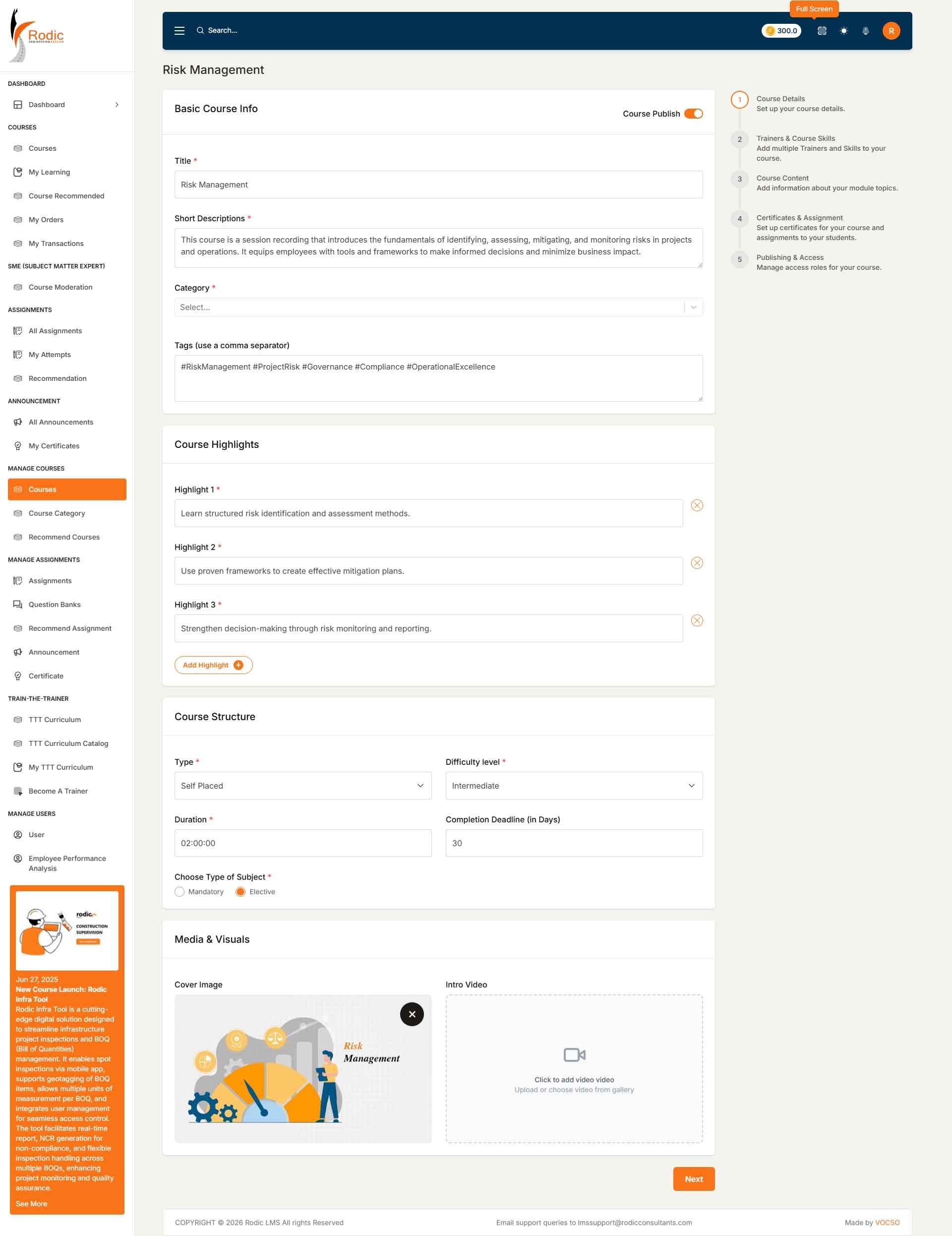This screenshot has width=952, height=1236.
Task: Toggle the light/dark theme sun icon
Action: 843,31
